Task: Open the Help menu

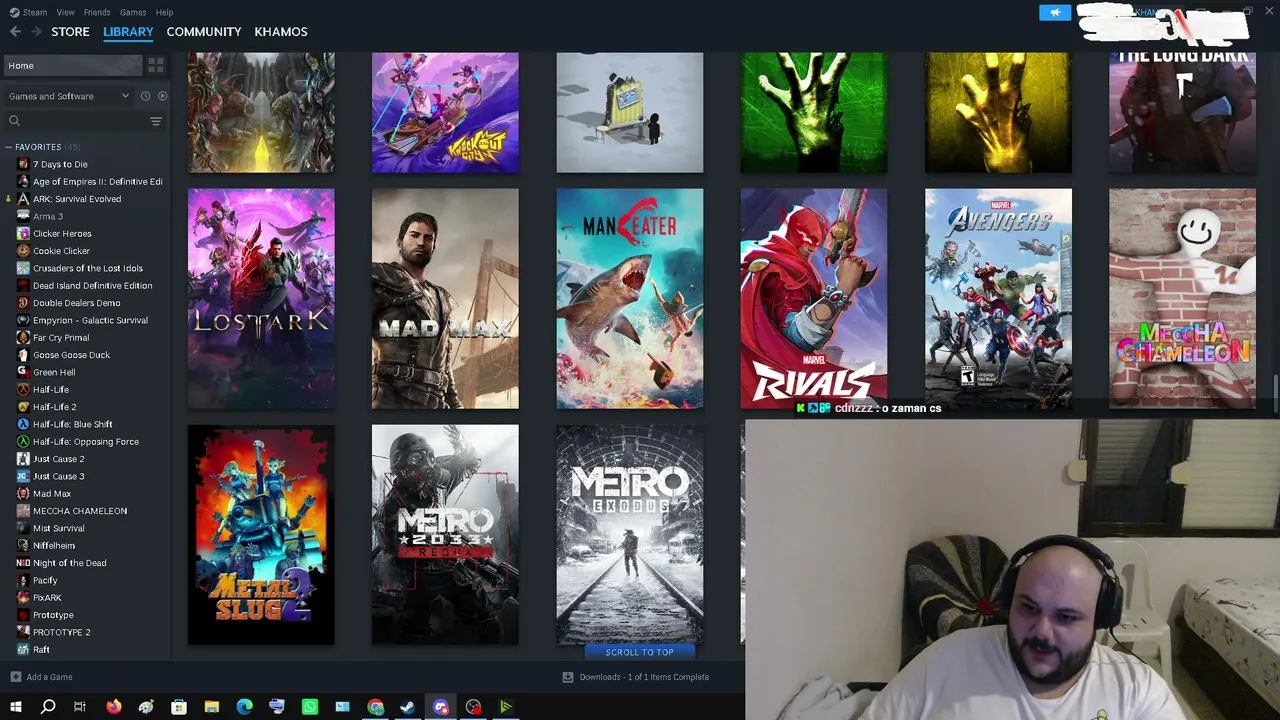Action: [165, 12]
